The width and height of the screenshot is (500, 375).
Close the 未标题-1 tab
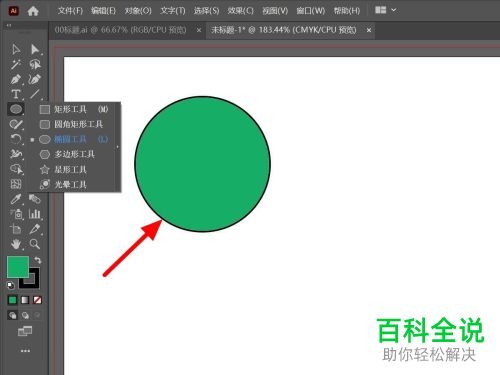(x=369, y=30)
